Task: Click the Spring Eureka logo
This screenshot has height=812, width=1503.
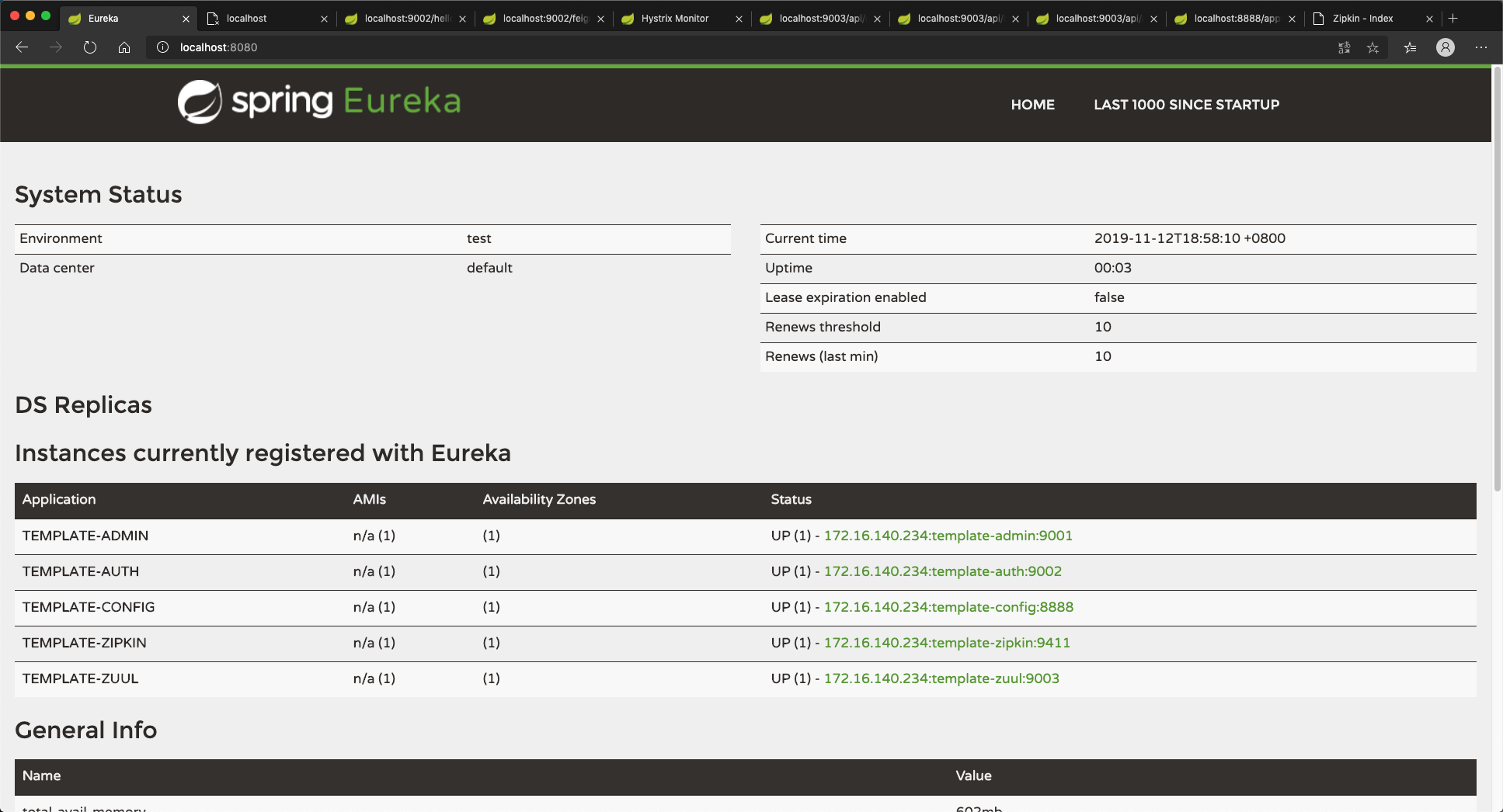Action: [x=319, y=102]
